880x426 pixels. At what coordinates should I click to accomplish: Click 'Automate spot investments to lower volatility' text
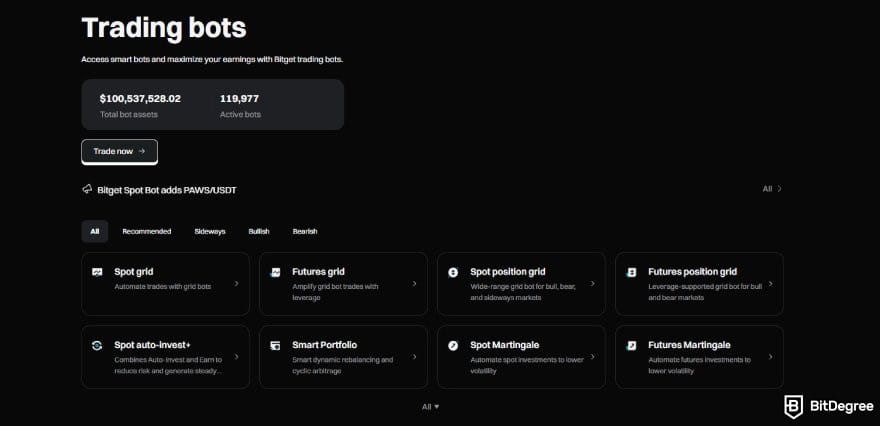(527, 365)
